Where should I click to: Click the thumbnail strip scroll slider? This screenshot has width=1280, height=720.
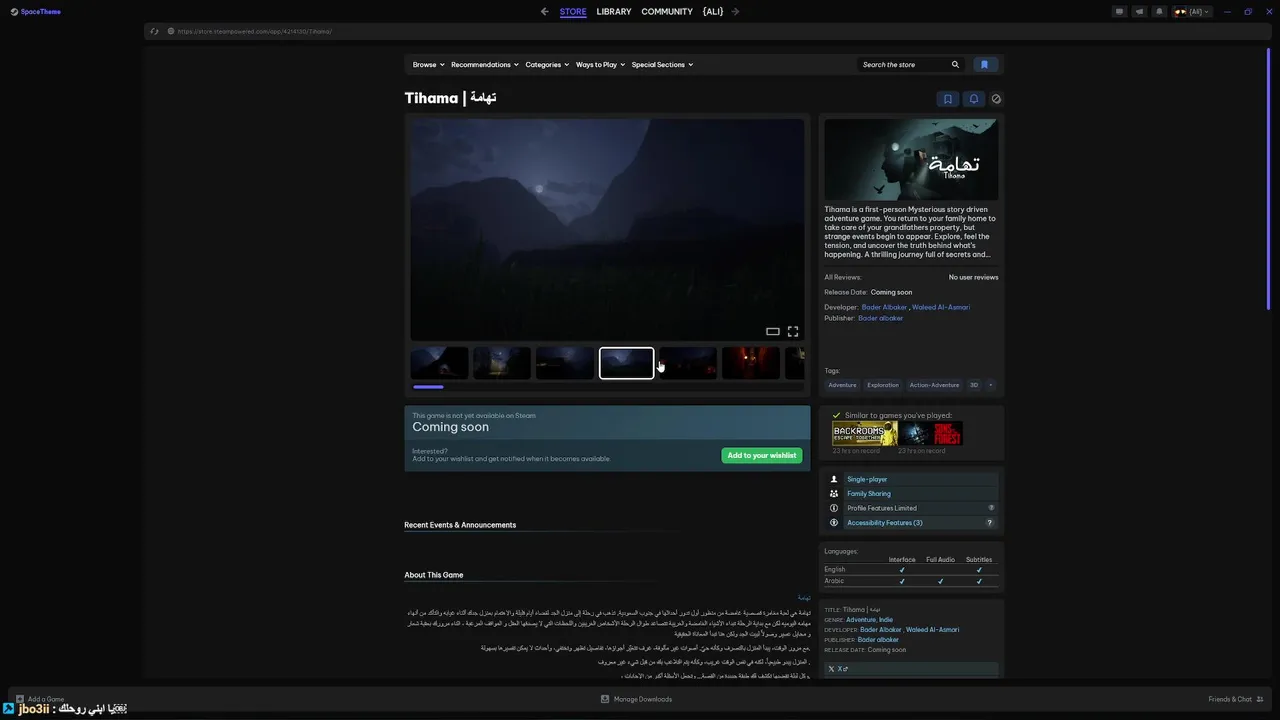[x=428, y=387]
